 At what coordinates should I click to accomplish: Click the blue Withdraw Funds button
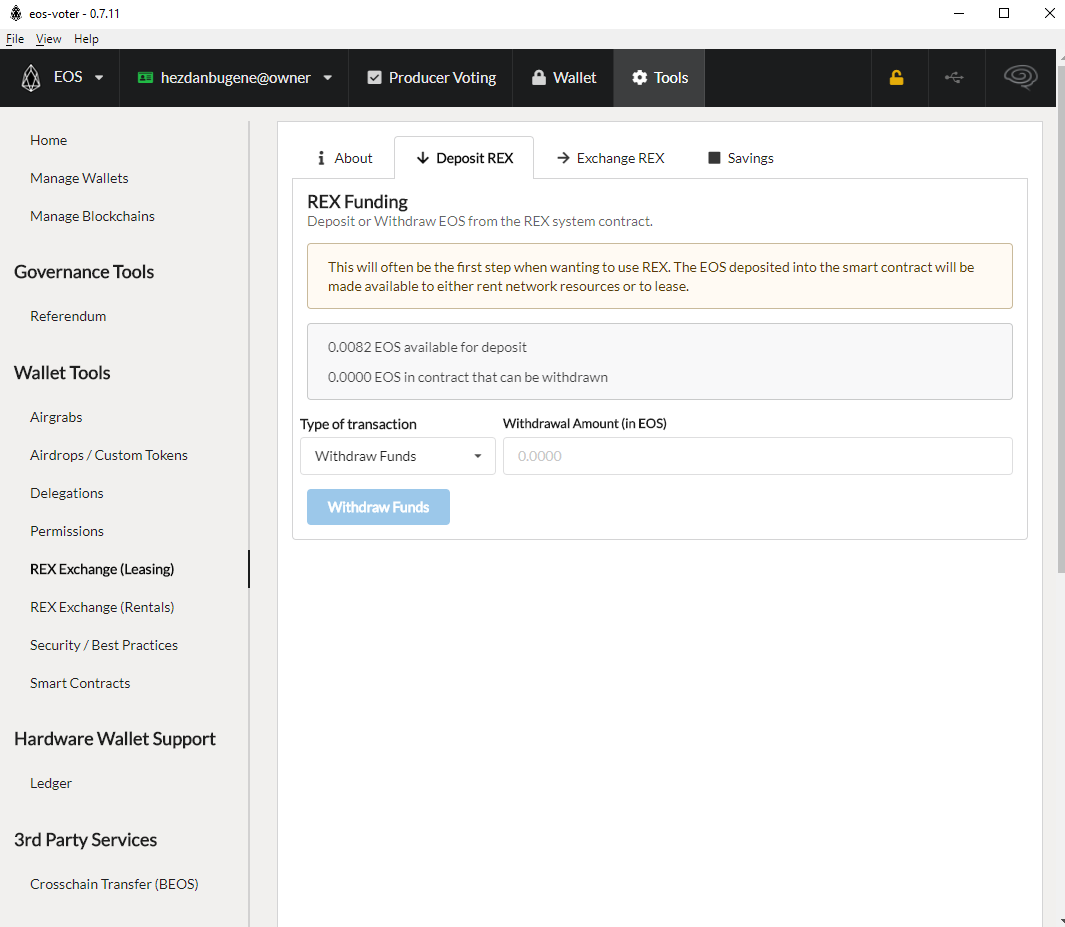(x=378, y=507)
